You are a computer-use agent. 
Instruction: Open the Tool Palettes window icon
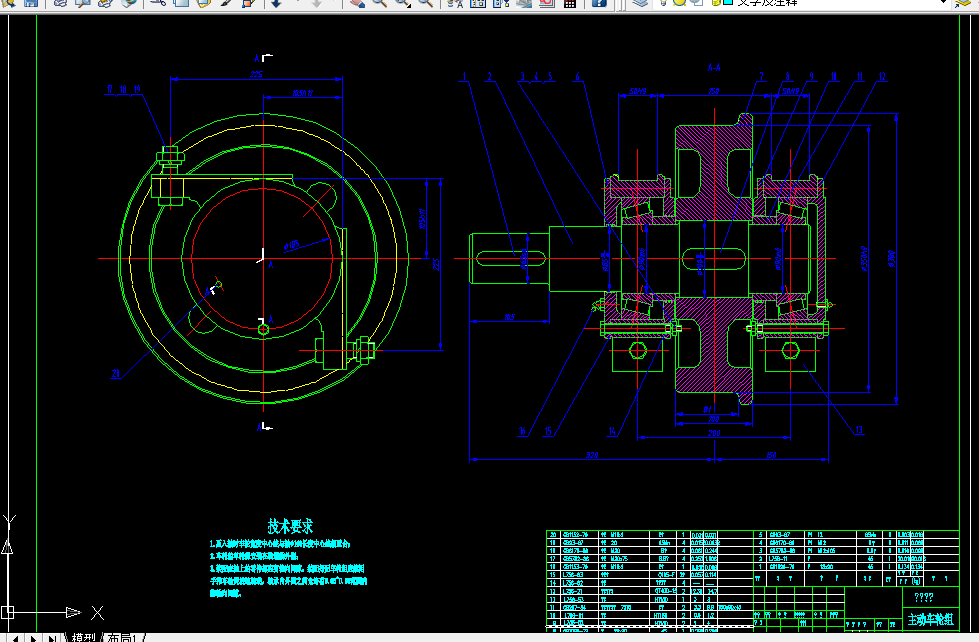[501, 3]
